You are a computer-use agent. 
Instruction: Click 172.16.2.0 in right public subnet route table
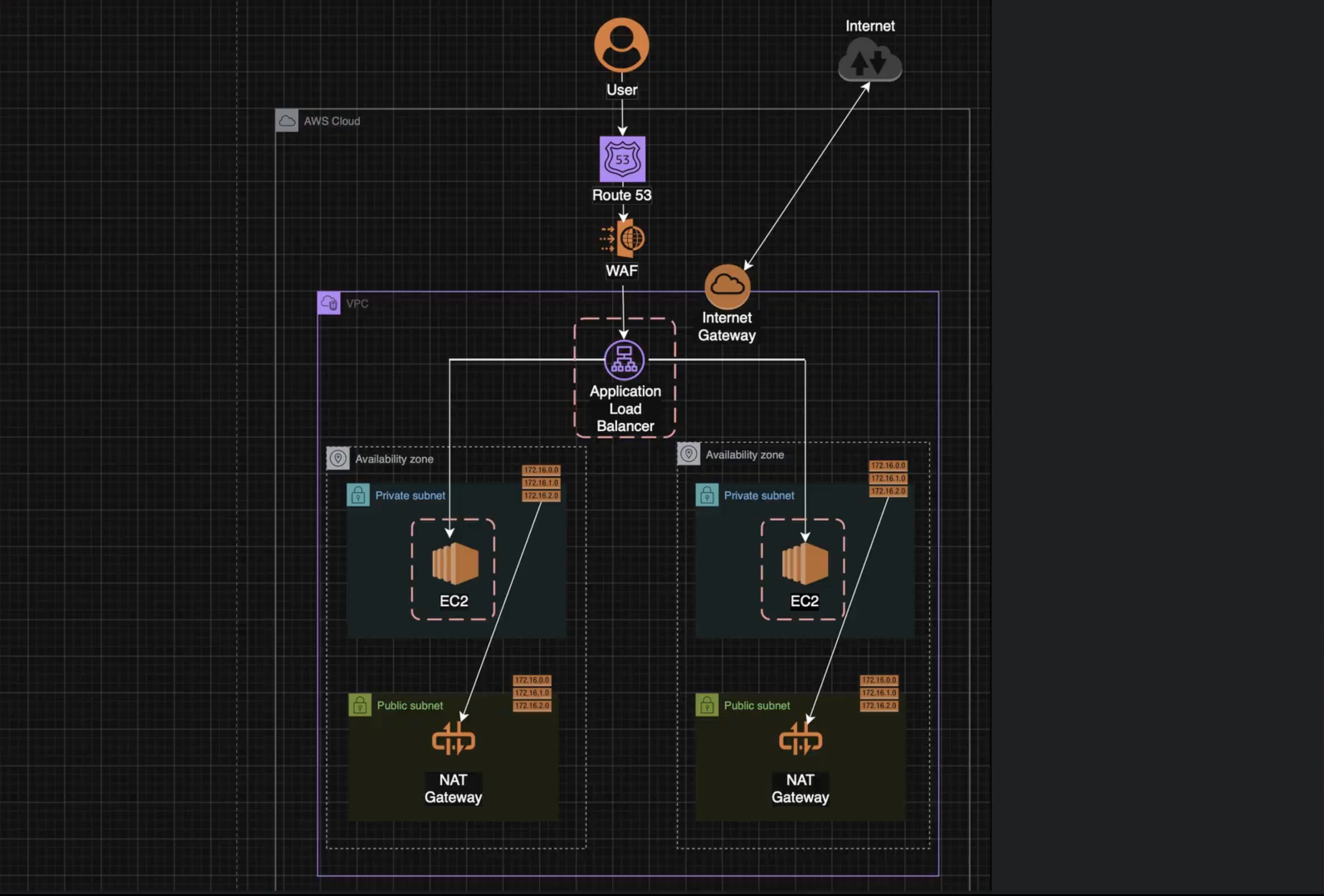coord(879,706)
